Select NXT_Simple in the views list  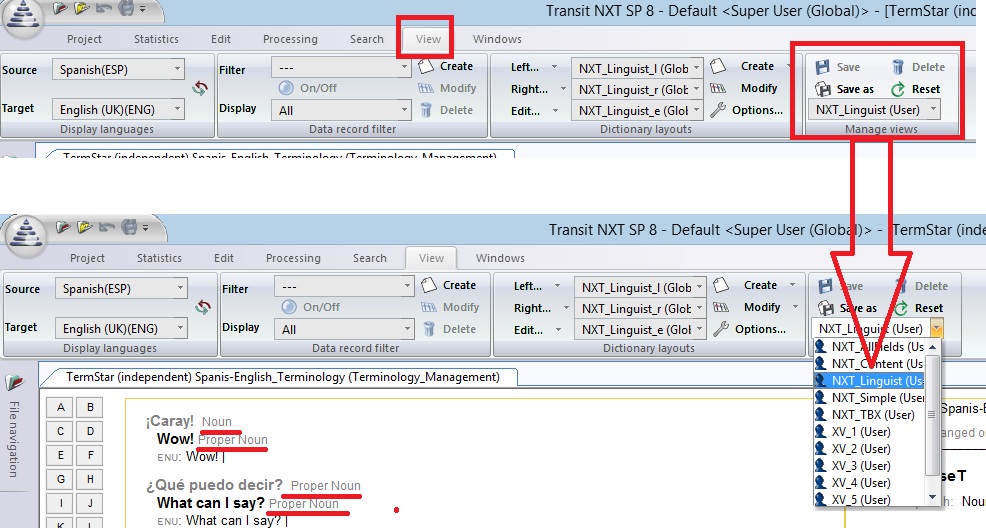(870, 397)
